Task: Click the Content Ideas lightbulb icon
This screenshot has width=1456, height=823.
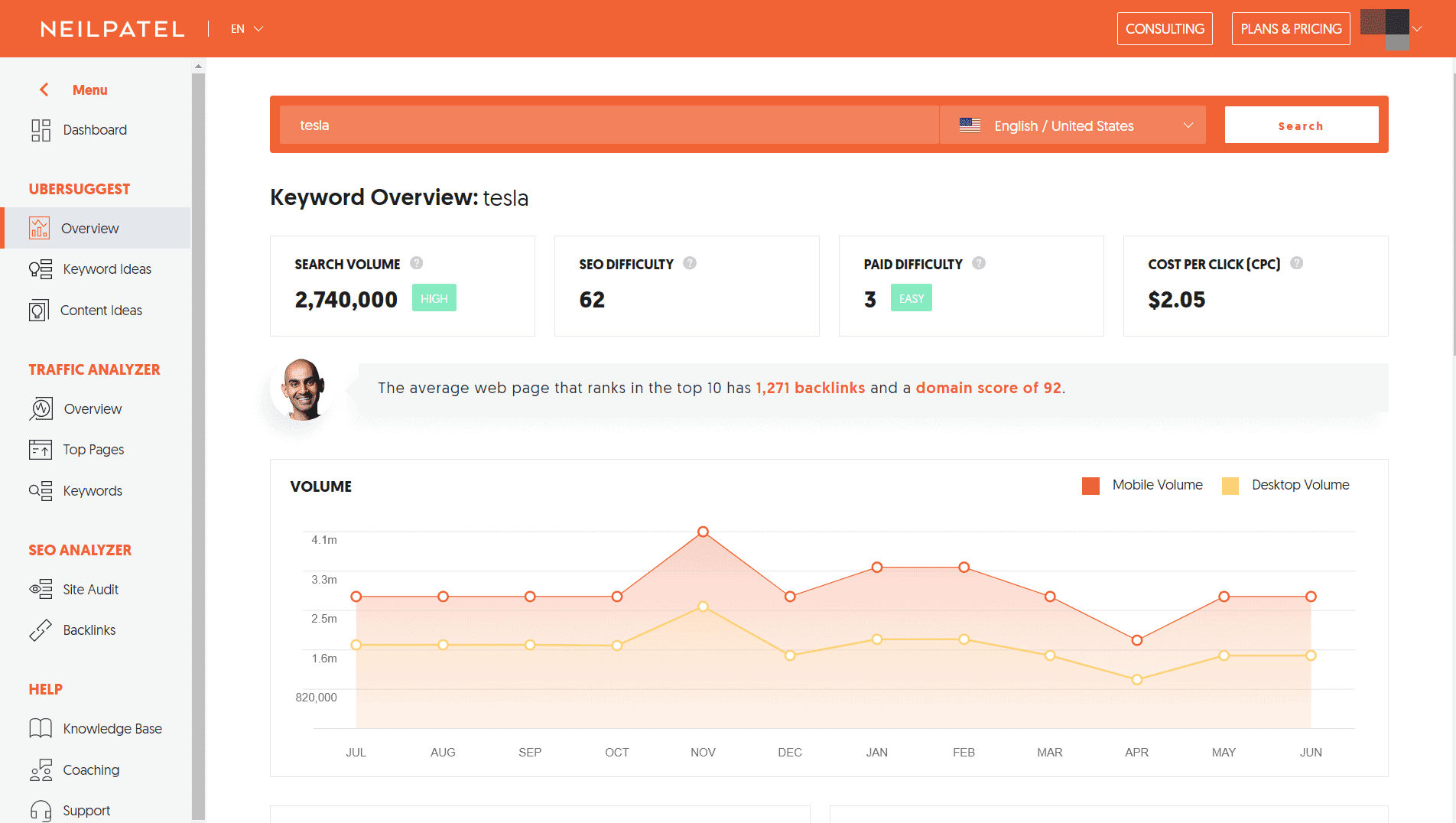Action: coord(39,311)
